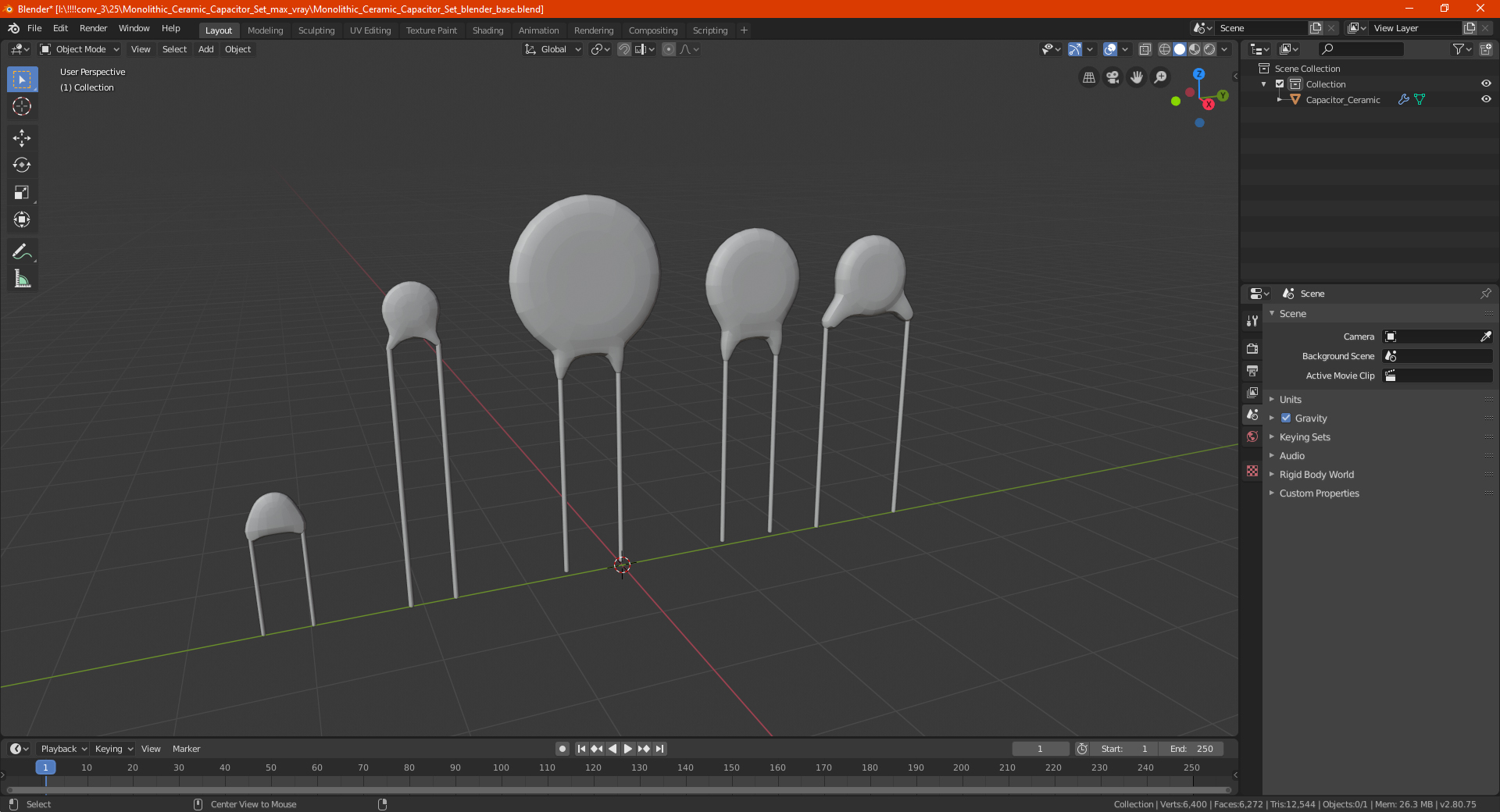The width and height of the screenshot is (1500, 812).
Task: Hide Capacitor_Ceramic via eye icon
Action: coord(1486,99)
